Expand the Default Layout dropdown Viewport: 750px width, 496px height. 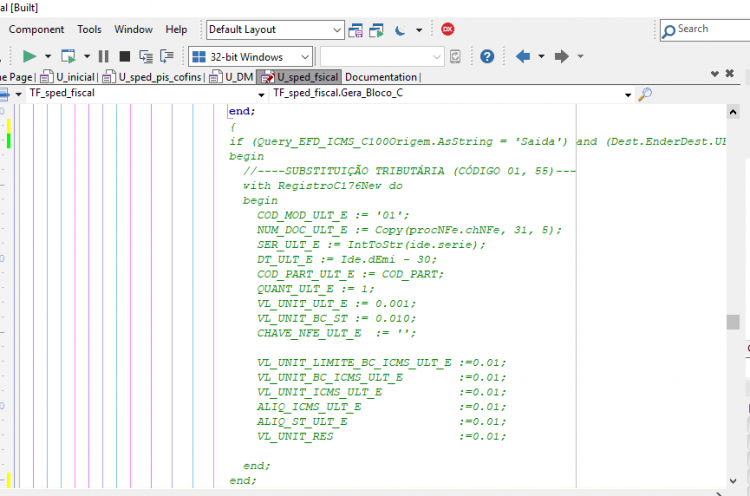click(275, 30)
